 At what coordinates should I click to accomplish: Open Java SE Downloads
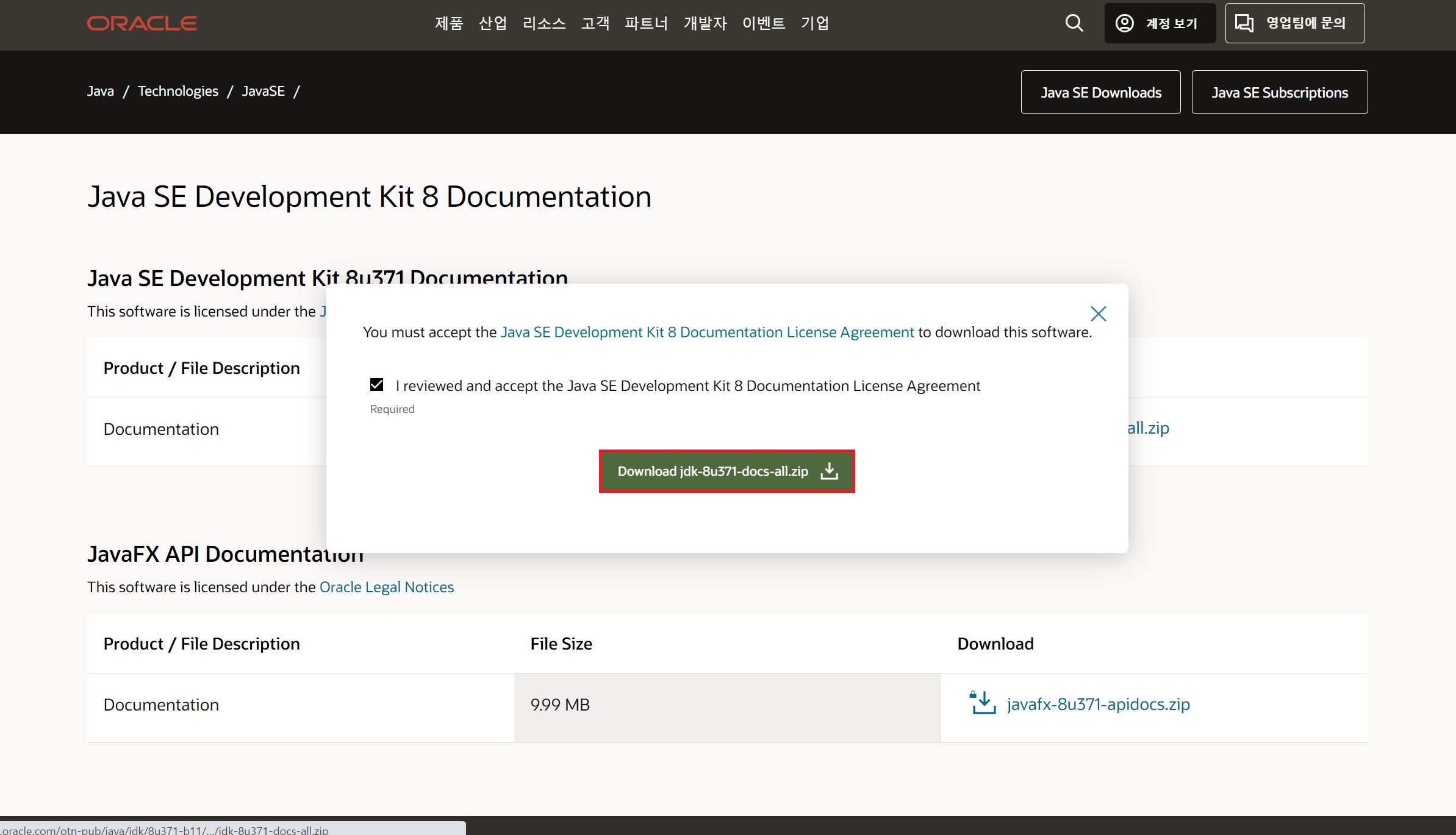[1100, 92]
